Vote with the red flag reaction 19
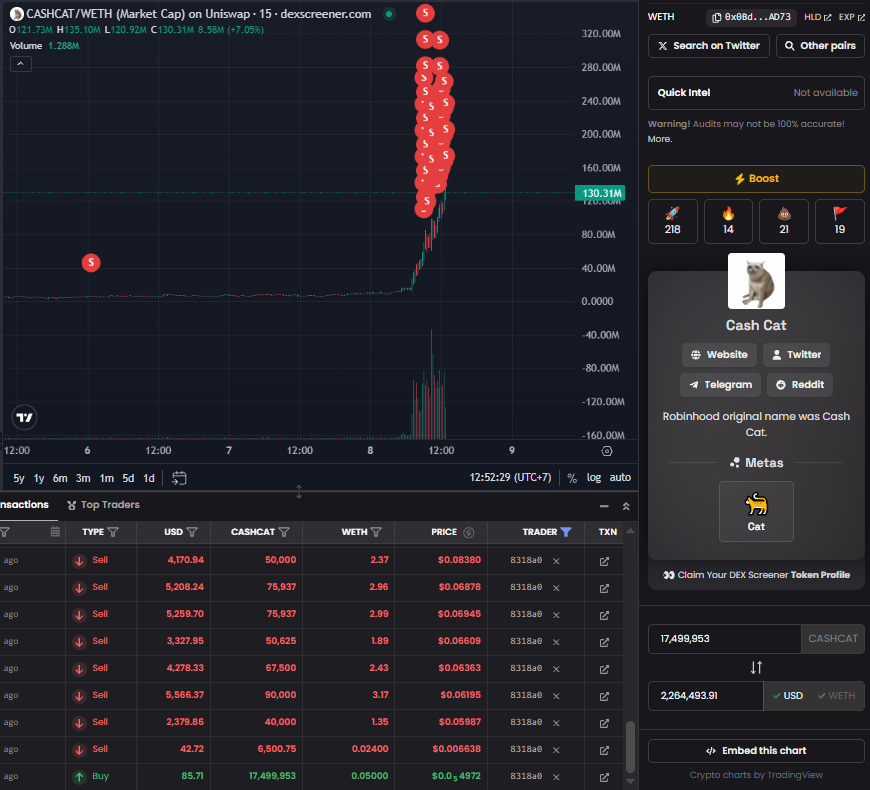 pos(839,221)
